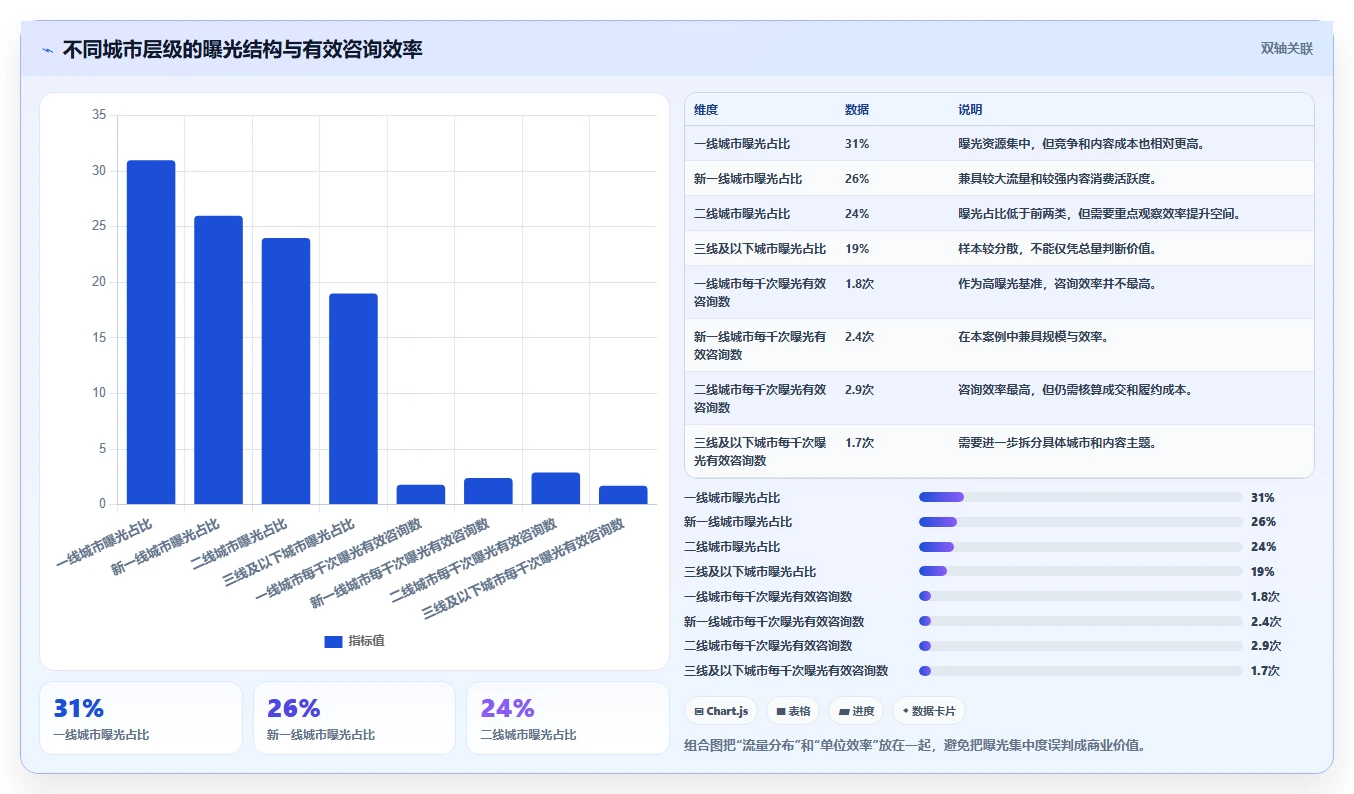The width and height of the screenshot is (1354, 794).
Task: Click the chart bar with value 24
Action: pos(286,371)
